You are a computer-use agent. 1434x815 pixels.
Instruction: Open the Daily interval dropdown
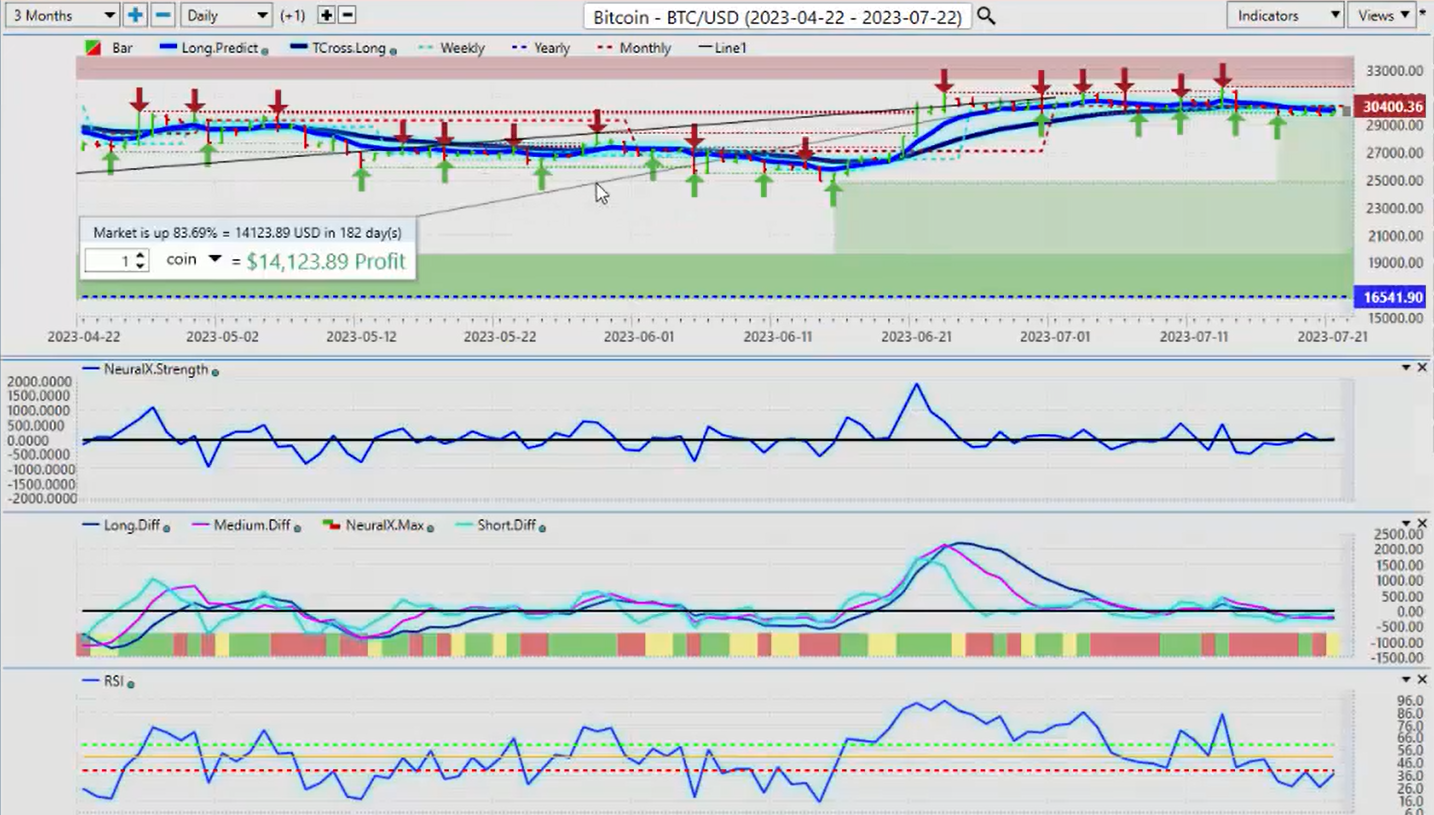(x=227, y=15)
